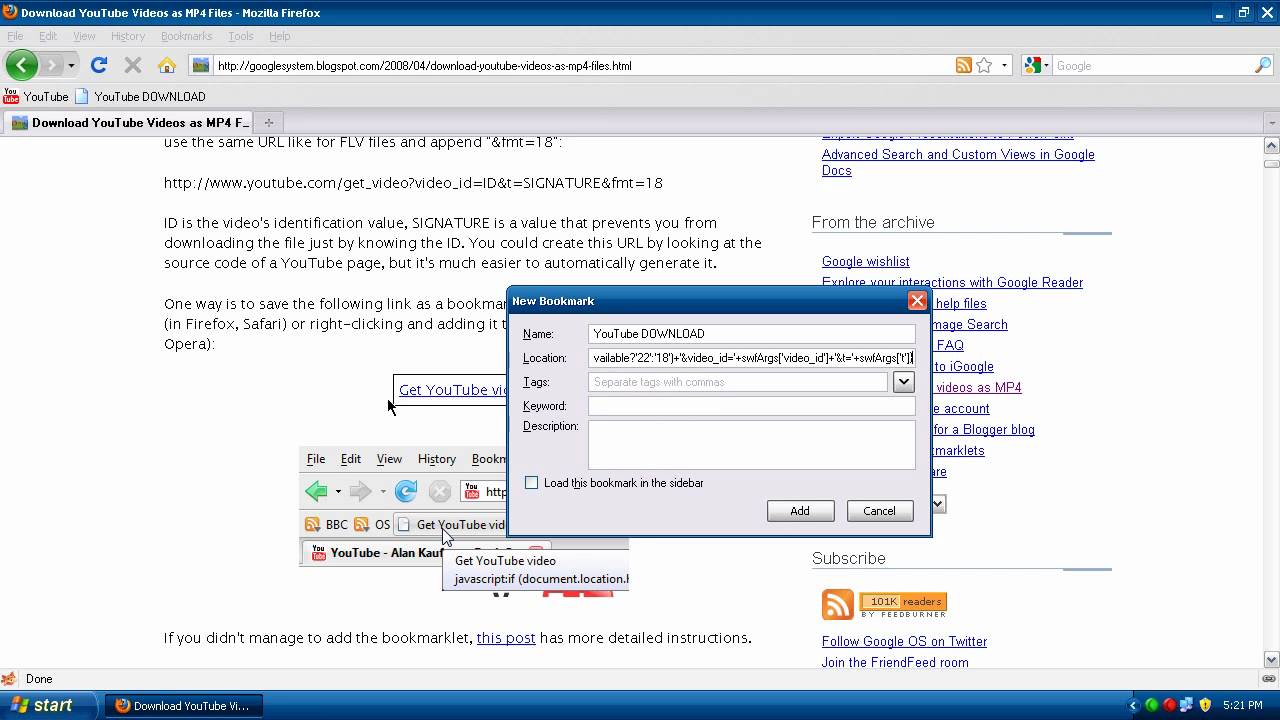Open Explore your interactions with Google Reader
The height and width of the screenshot is (720, 1280).
[952, 282]
